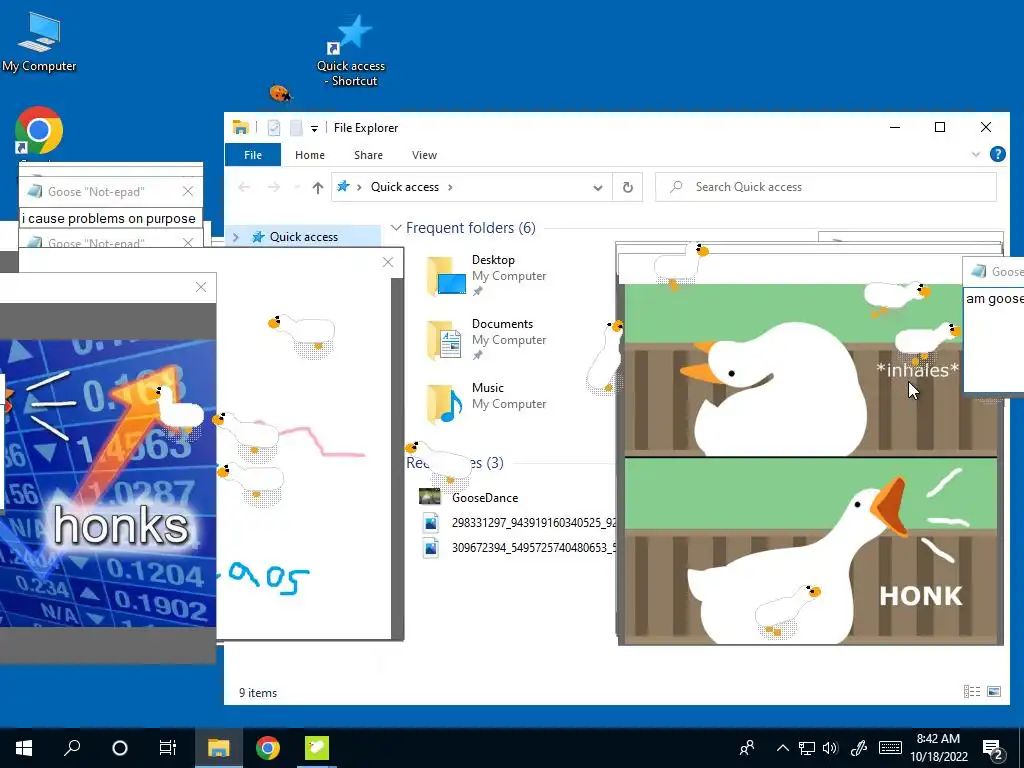1024x768 pixels.
Task: Open the Documents folder
Action: click(487, 339)
